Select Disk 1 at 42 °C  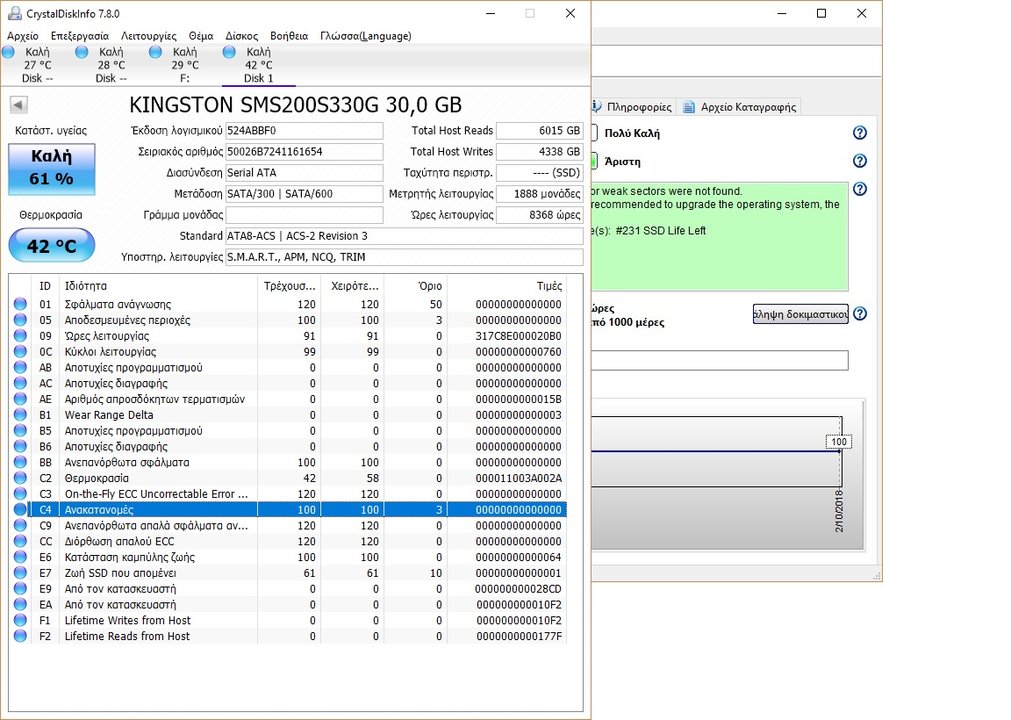pos(258,64)
